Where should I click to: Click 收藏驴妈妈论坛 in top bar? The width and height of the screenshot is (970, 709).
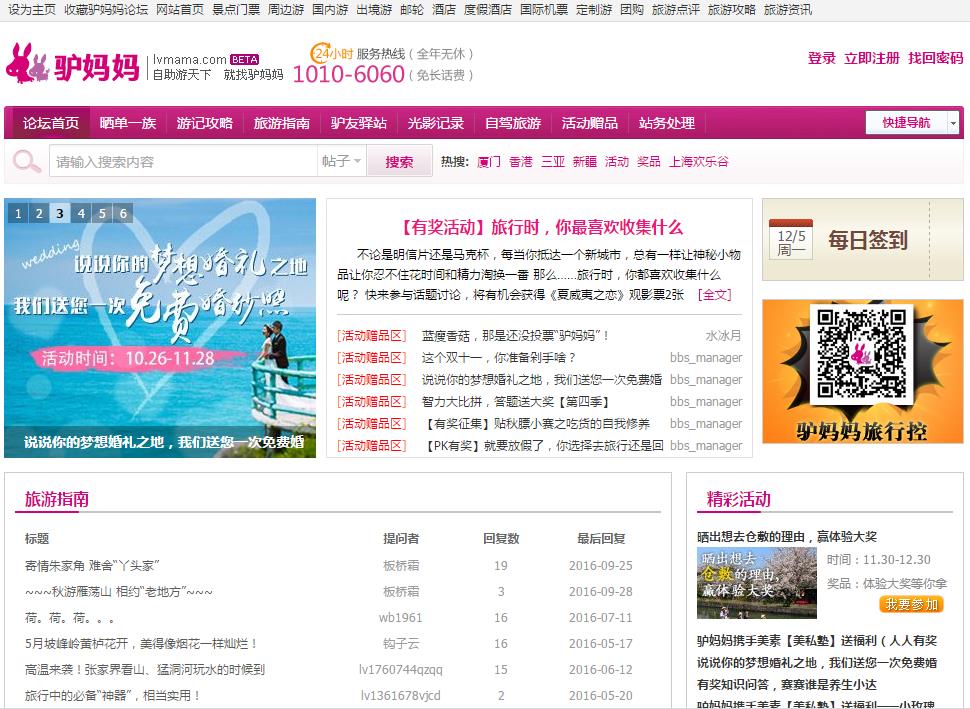click(x=106, y=9)
